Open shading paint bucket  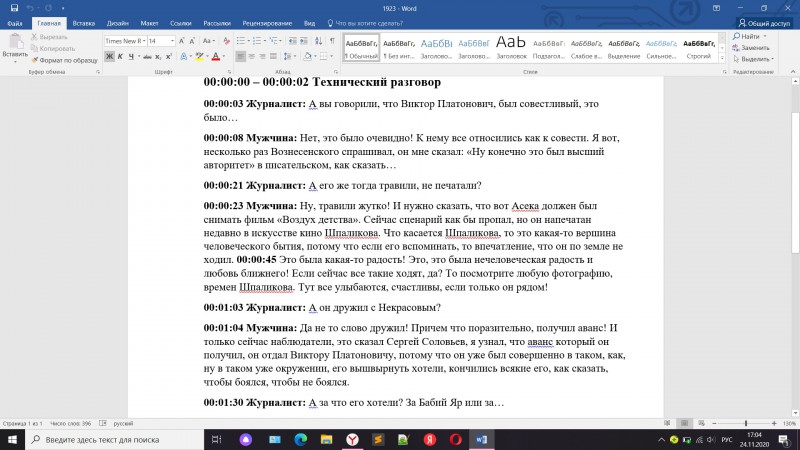[x=307, y=56]
